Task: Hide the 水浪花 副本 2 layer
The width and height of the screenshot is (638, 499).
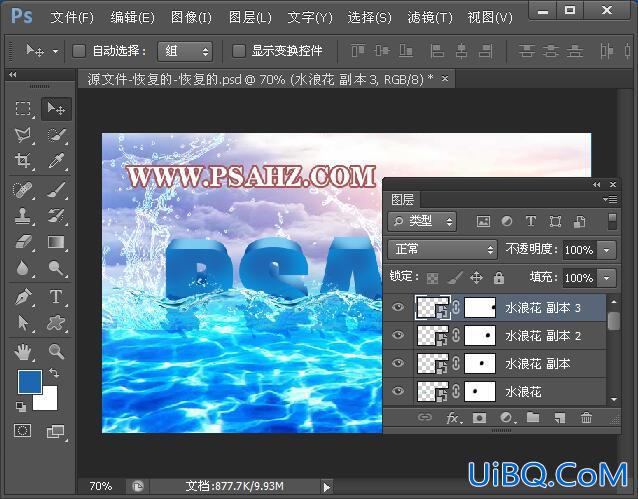Action: pyautogui.click(x=398, y=335)
